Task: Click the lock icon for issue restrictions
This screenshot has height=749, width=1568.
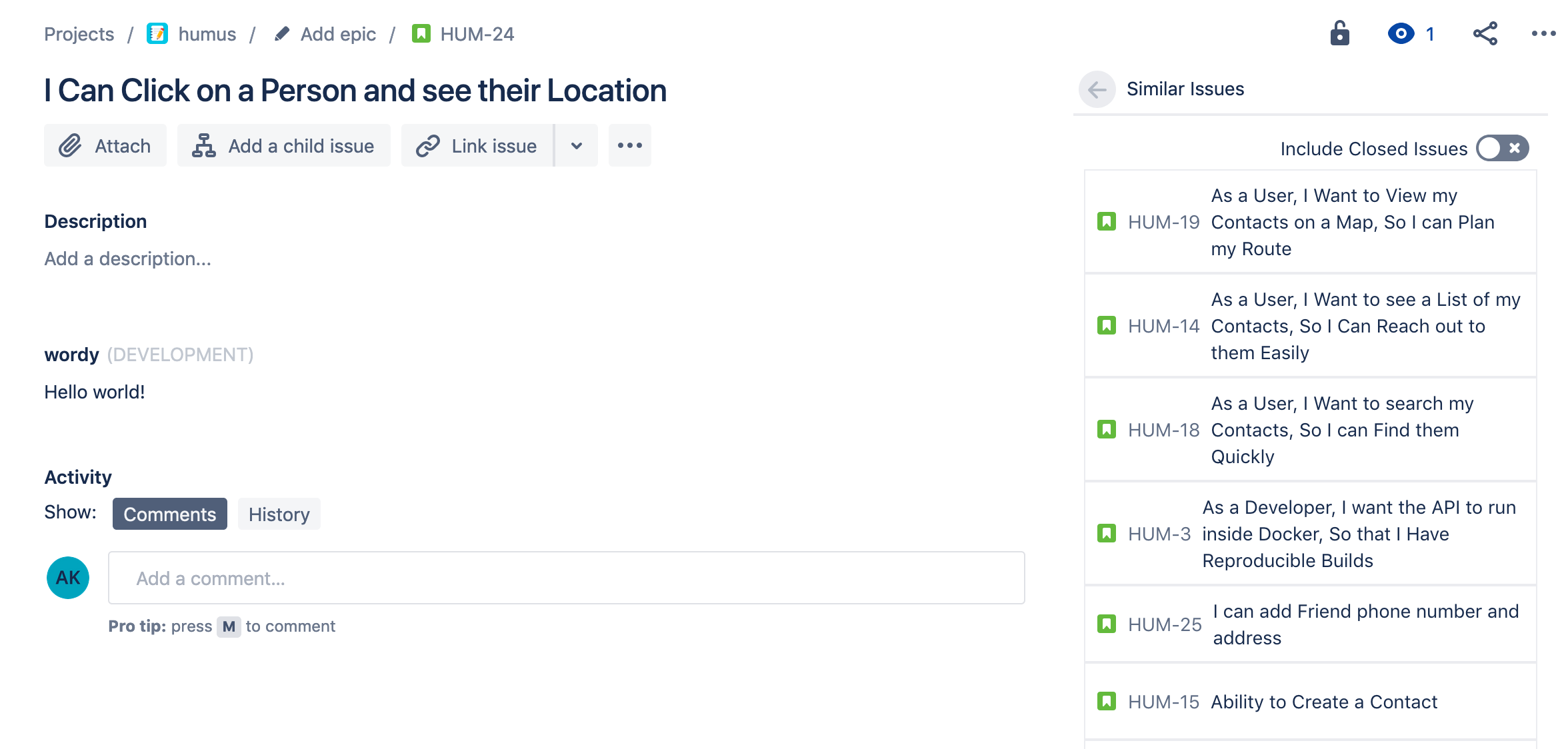Action: [1339, 33]
